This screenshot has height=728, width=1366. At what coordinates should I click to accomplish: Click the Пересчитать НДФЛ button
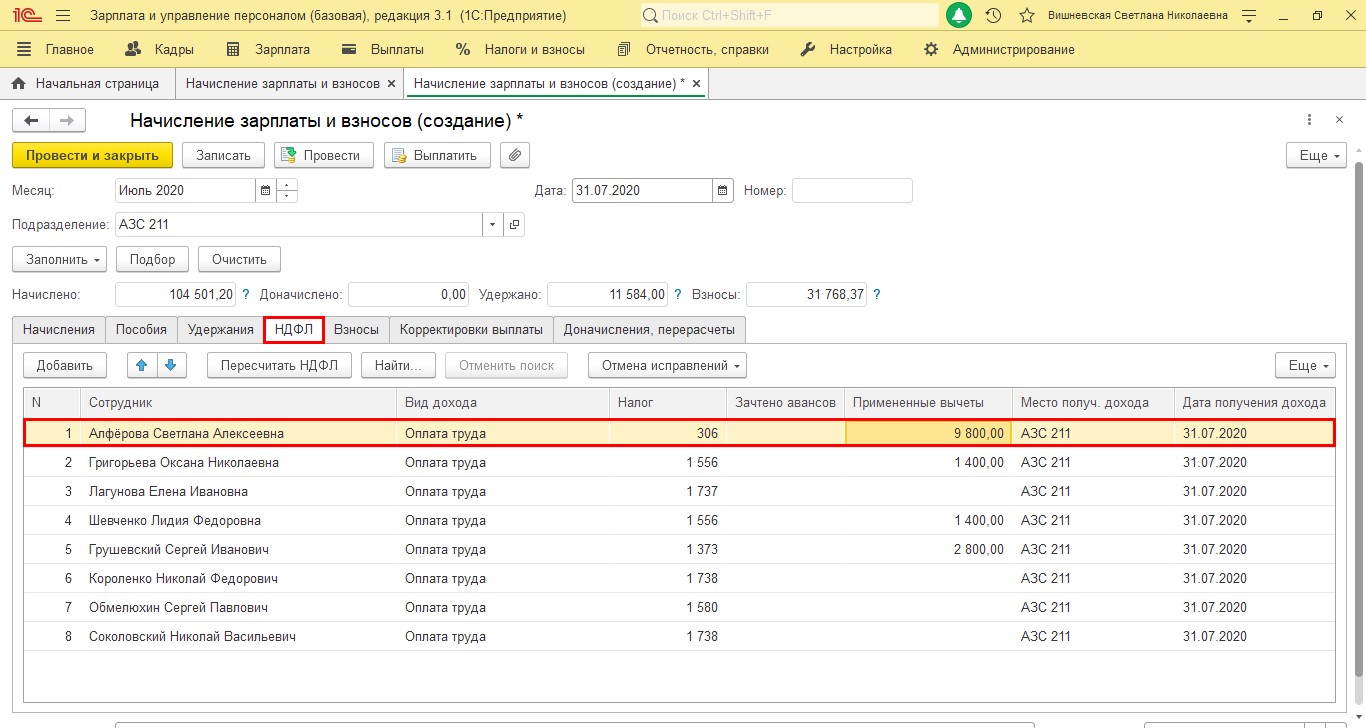[x=279, y=365]
